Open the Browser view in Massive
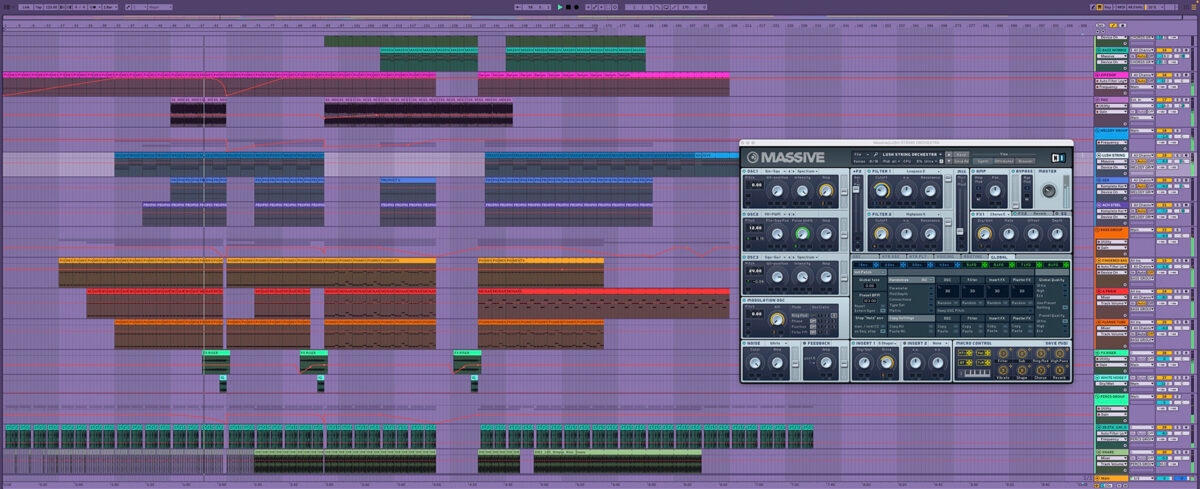This screenshot has width=1200, height=489. 1025,161
